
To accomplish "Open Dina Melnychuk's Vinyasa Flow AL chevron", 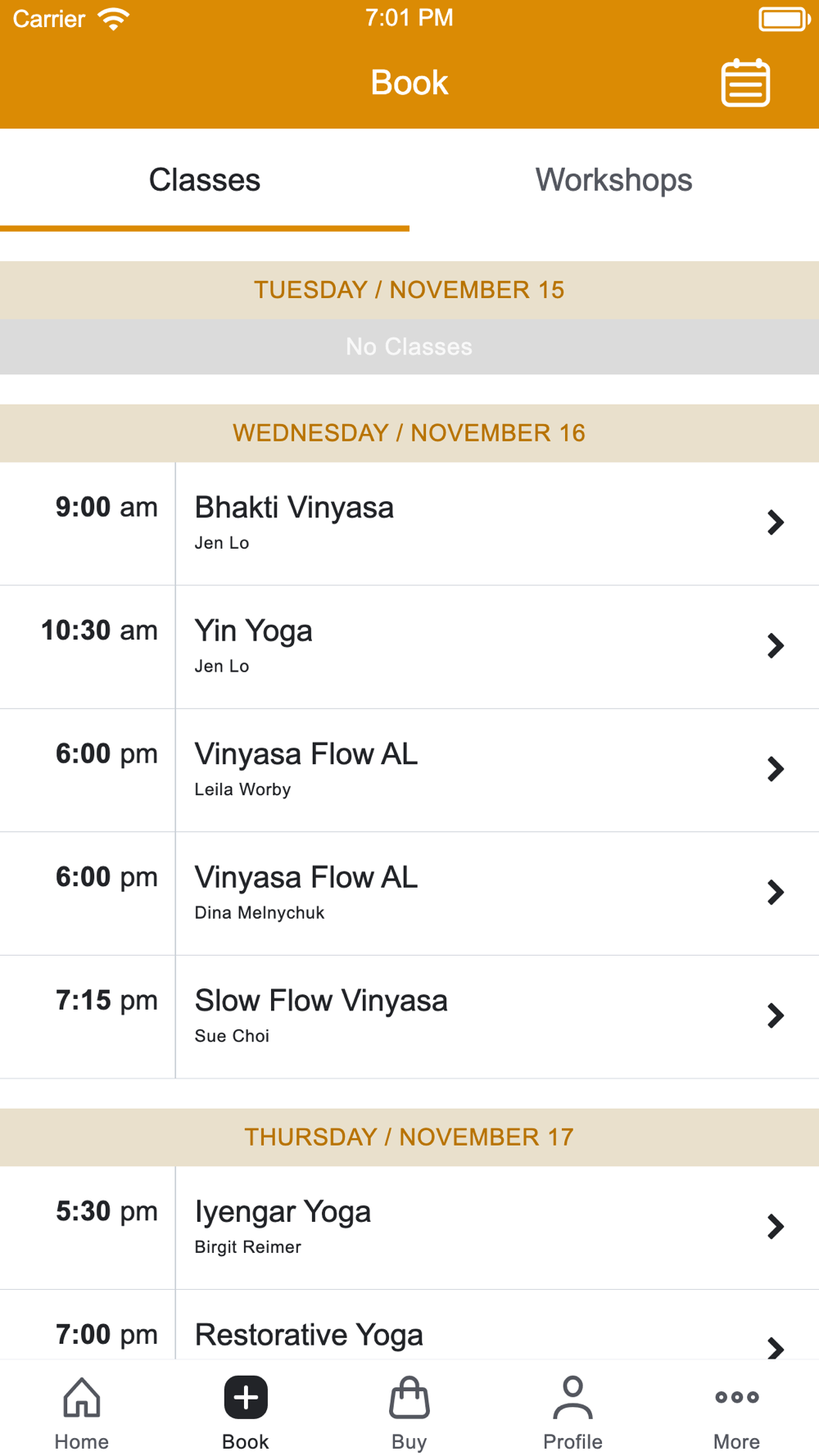I will point(775,893).
